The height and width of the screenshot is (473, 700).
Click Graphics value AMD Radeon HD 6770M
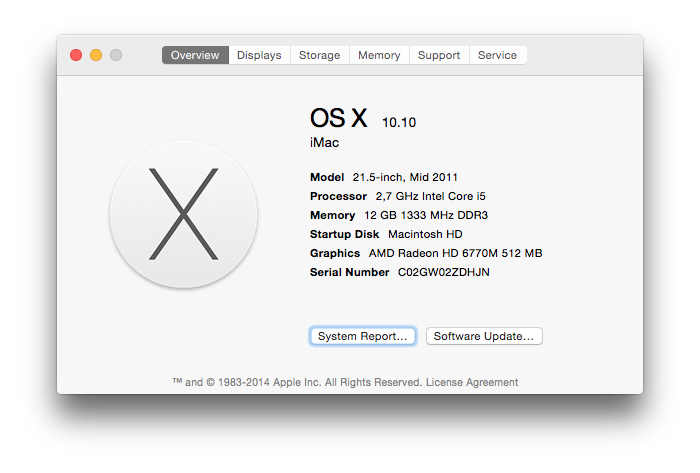click(455, 253)
